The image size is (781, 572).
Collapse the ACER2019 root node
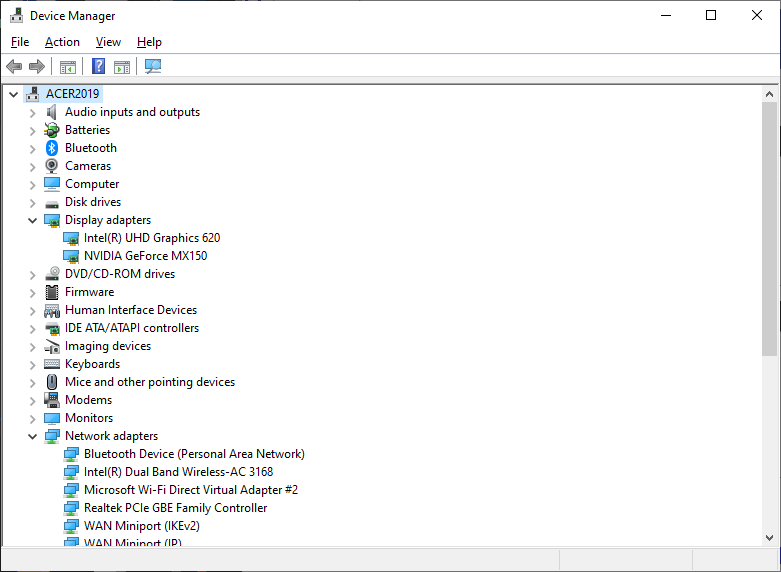(13, 94)
